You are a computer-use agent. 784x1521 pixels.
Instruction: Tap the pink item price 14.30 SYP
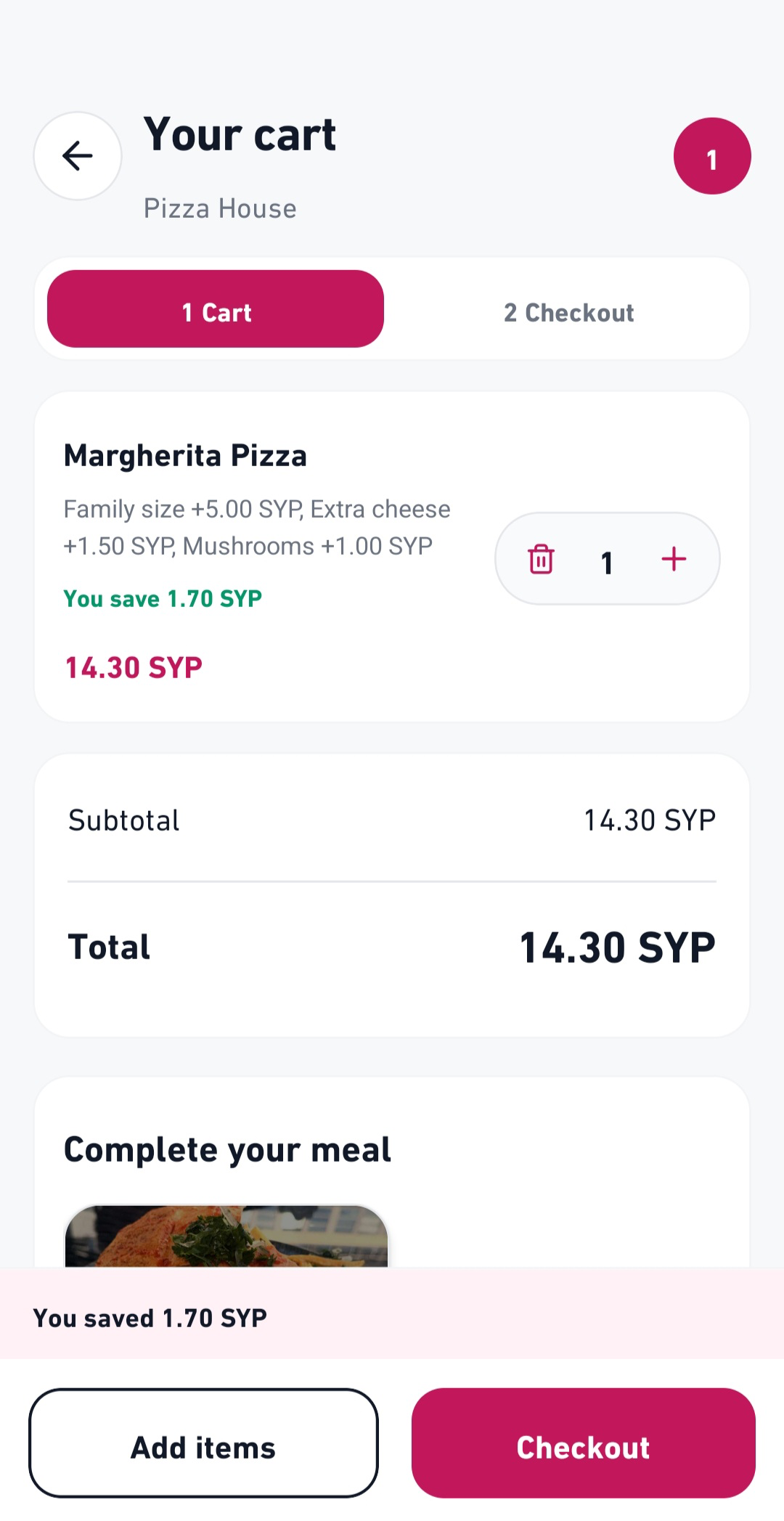[134, 668]
